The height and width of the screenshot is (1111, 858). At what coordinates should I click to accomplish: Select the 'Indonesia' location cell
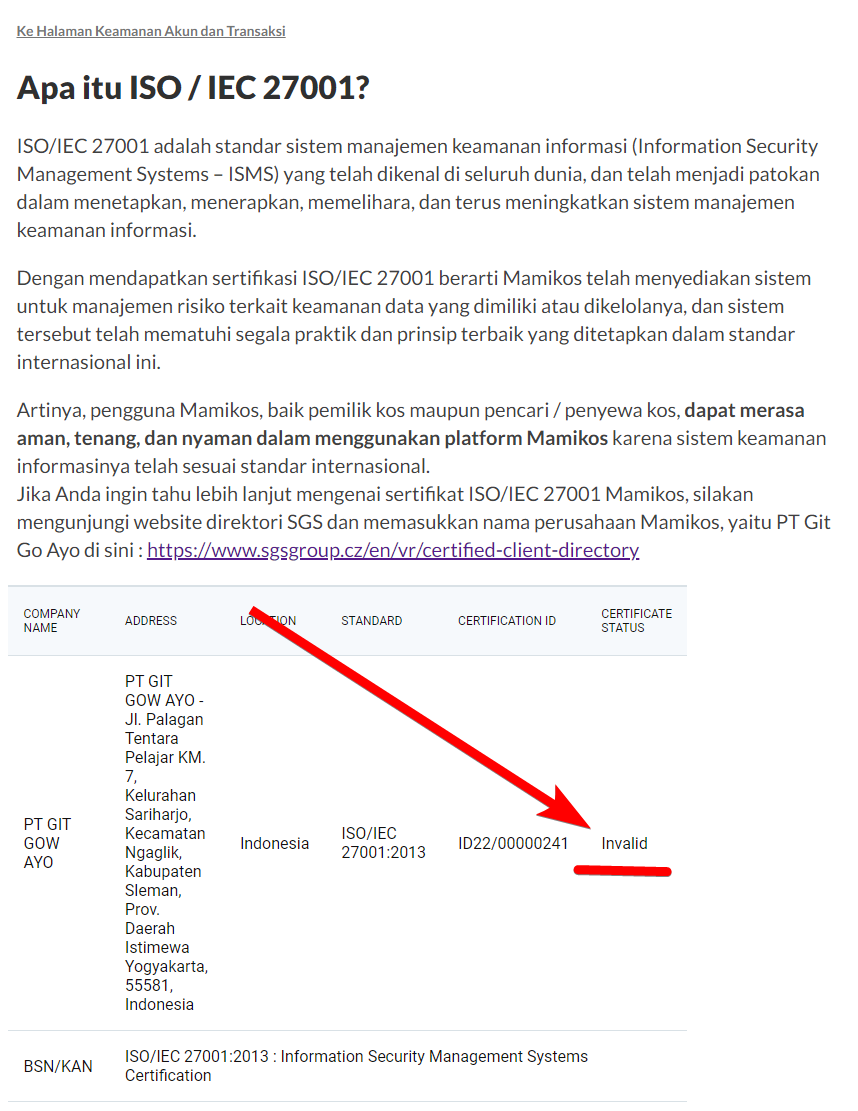click(x=274, y=843)
